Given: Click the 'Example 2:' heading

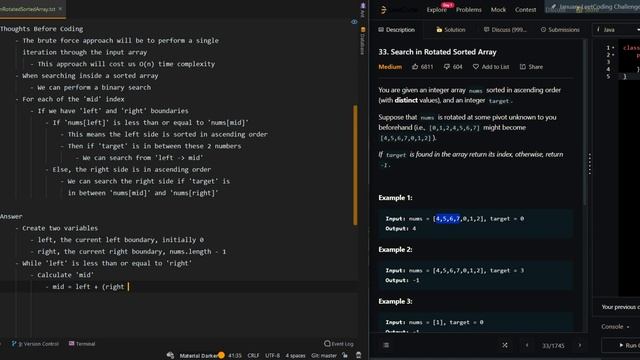Looking at the screenshot, I should tap(395, 249).
